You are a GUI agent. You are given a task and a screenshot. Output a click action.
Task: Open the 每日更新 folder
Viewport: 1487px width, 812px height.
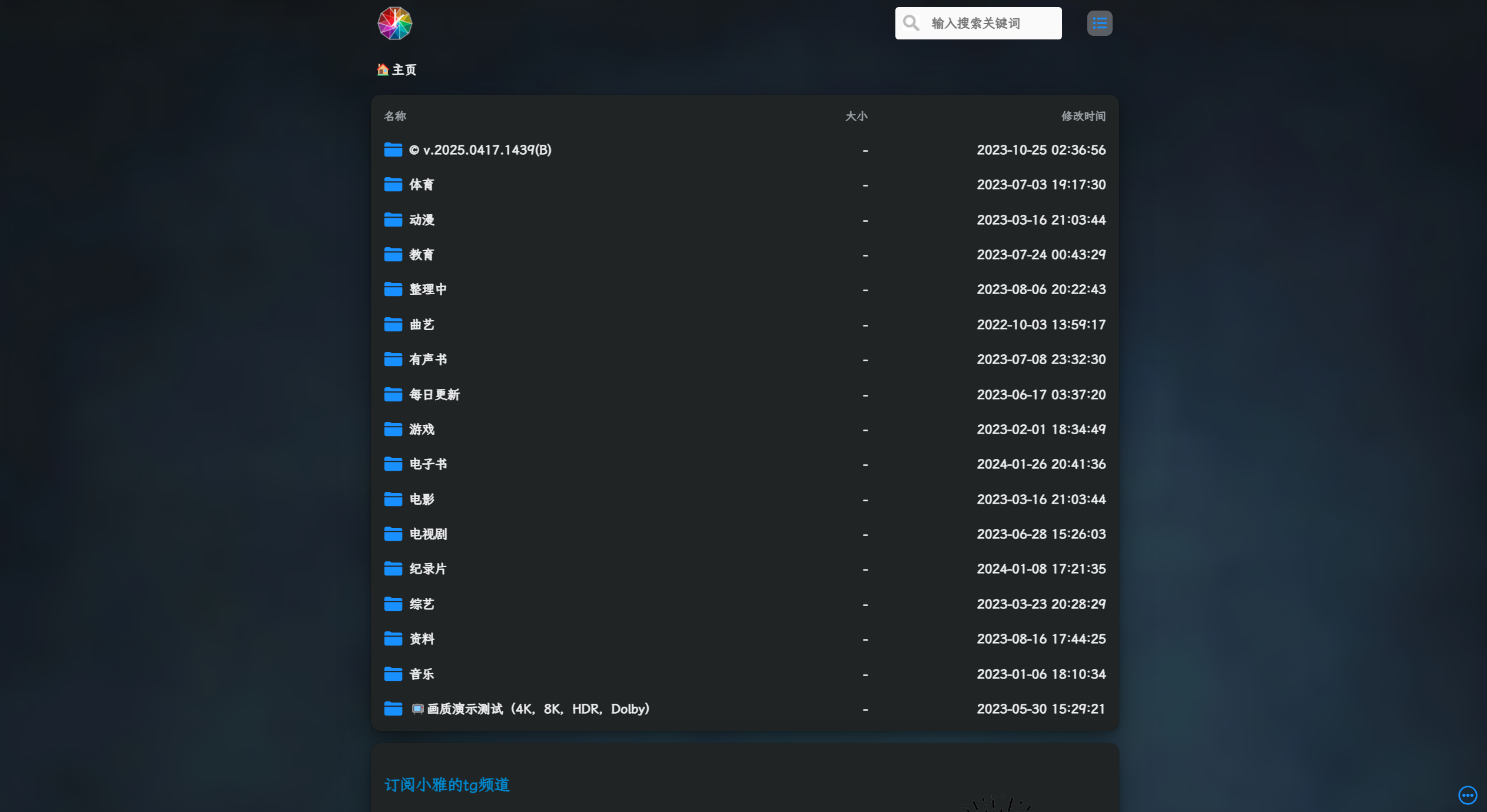click(434, 395)
